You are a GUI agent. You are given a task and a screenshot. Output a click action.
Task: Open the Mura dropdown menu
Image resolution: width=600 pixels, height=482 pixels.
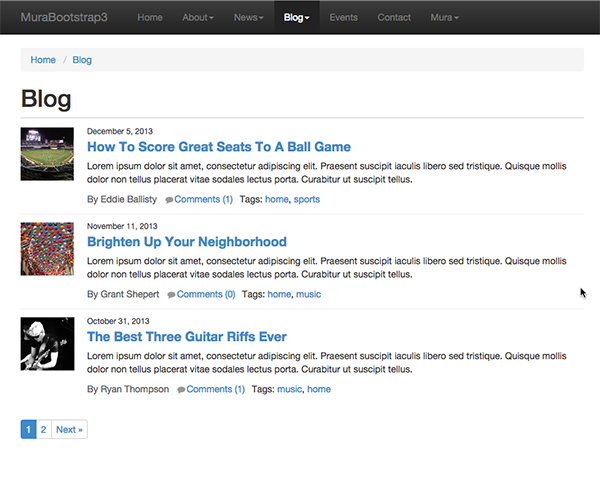click(444, 18)
